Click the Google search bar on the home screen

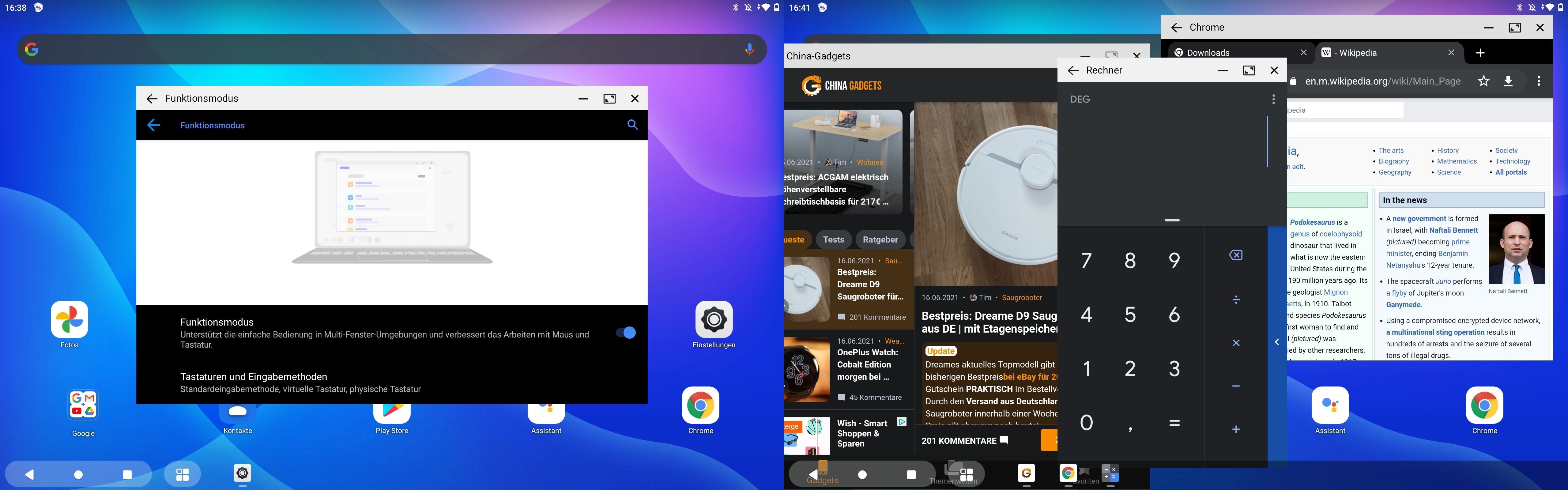391,49
